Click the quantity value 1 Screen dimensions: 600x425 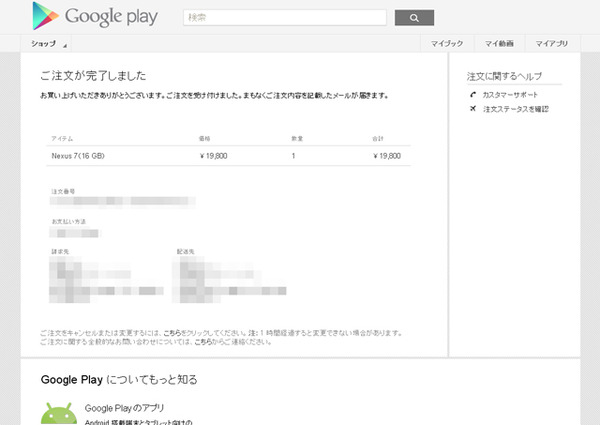(293, 156)
